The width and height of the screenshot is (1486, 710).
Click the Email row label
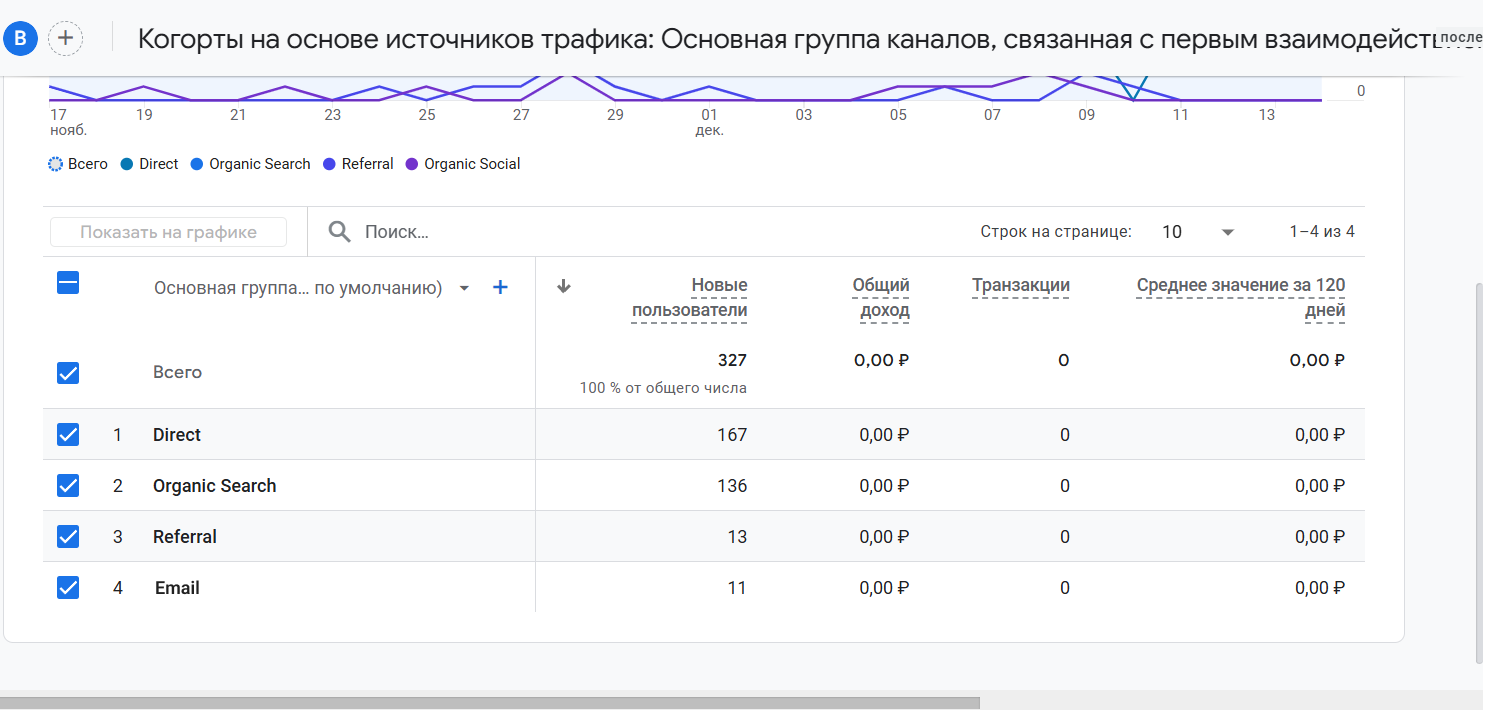coord(177,588)
